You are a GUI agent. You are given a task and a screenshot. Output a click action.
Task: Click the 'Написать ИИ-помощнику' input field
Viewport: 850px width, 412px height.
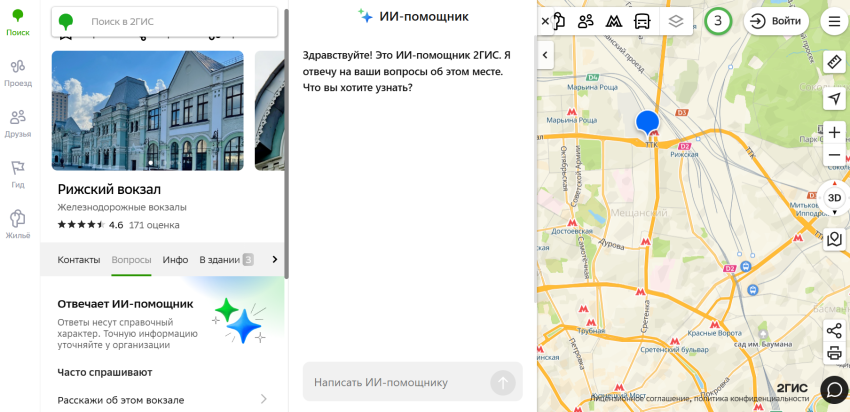[x=395, y=382]
